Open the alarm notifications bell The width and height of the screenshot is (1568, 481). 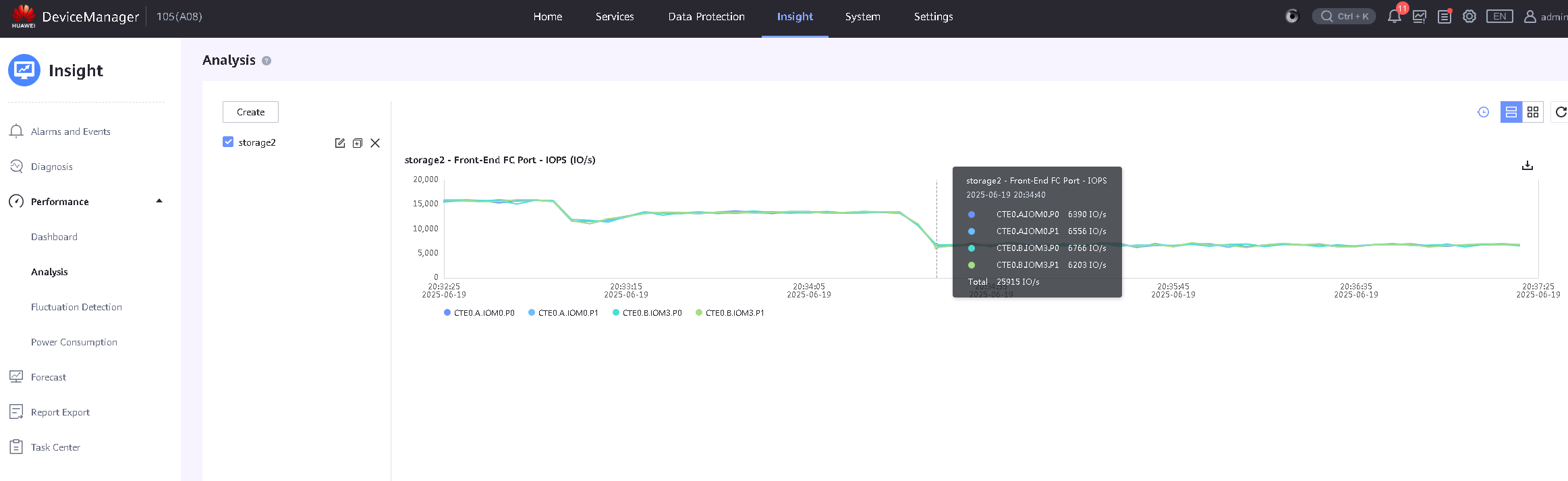tap(1394, 16)
